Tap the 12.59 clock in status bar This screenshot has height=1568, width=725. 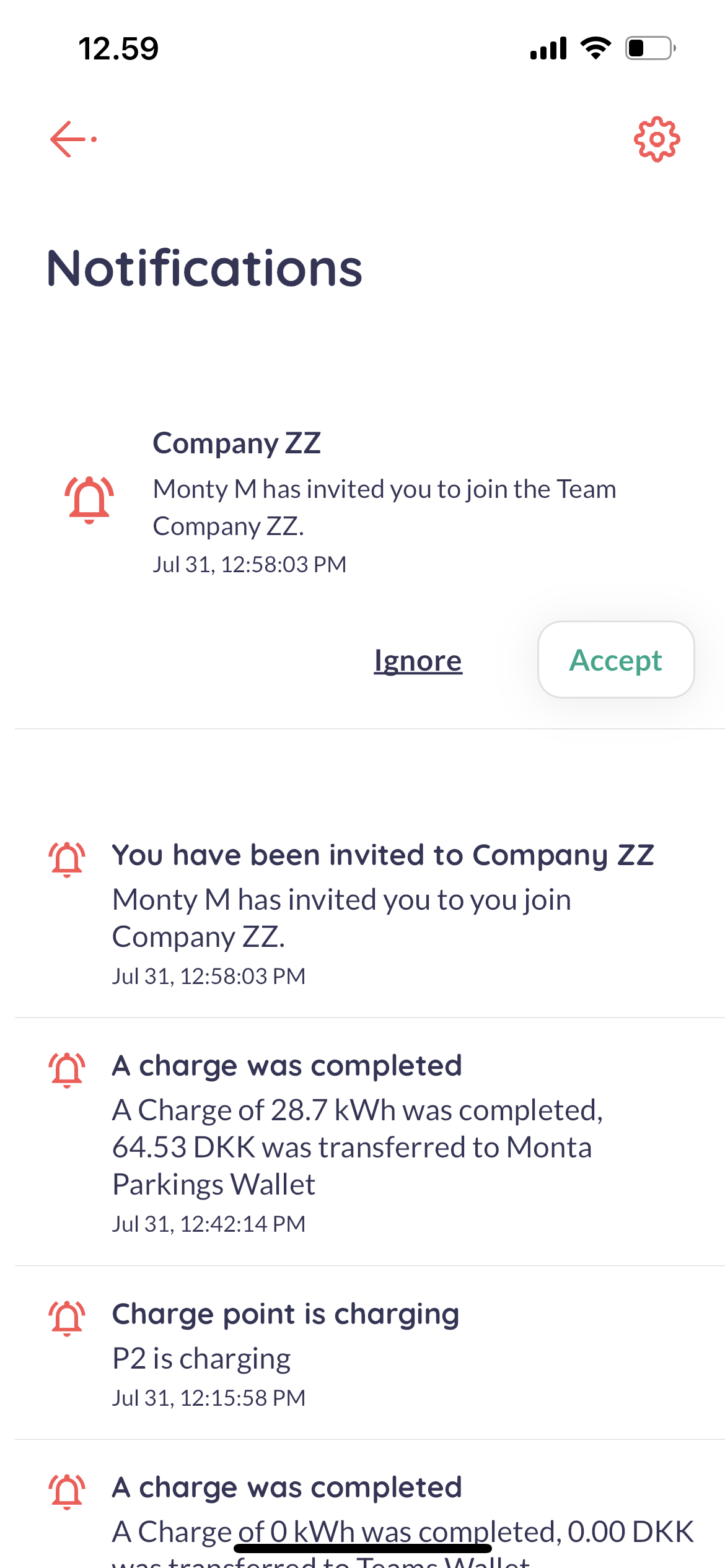118,49
